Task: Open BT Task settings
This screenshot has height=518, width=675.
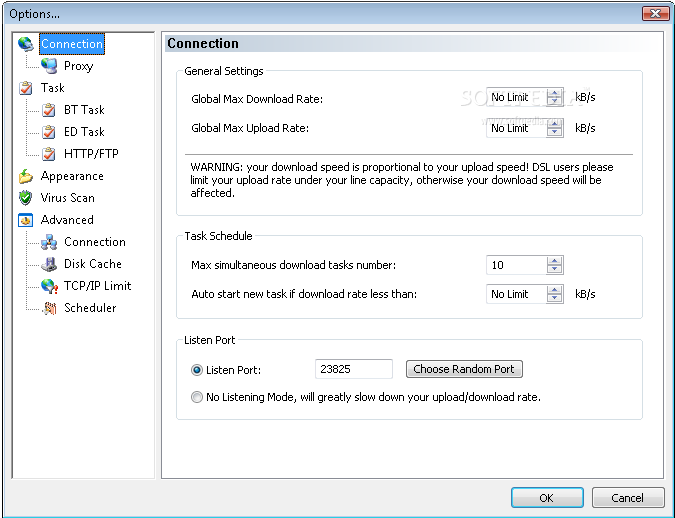Action: pyautogui.click(x=84, y=110)
